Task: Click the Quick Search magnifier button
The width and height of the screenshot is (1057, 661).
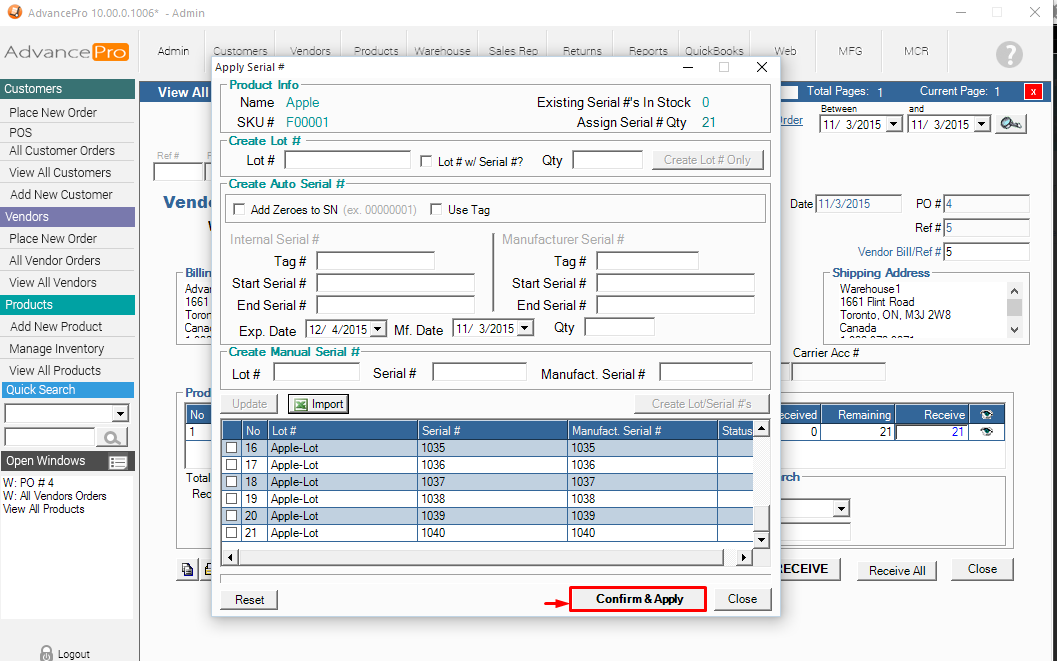Action: pos(111,437)
